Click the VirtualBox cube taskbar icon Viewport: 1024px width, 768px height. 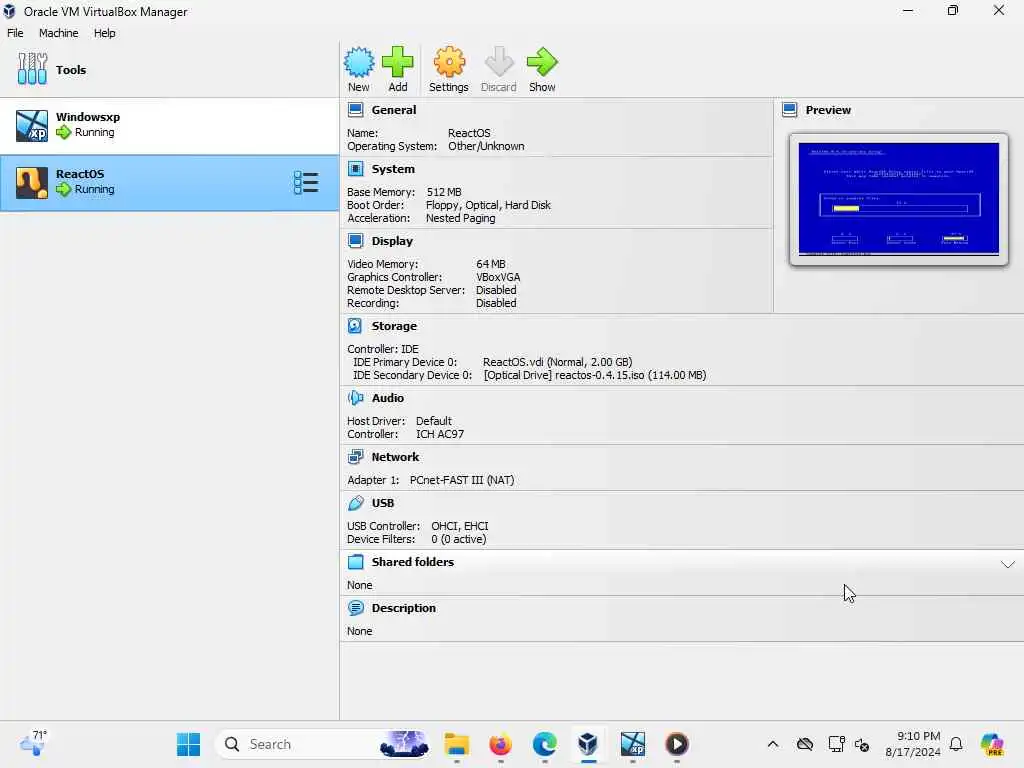588,744
